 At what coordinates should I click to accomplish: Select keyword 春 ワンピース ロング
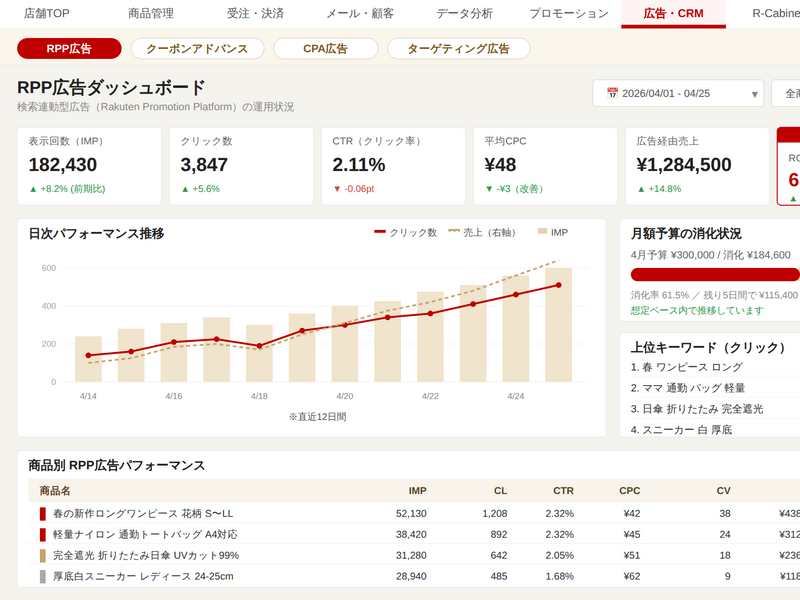(x=686, y=367)
